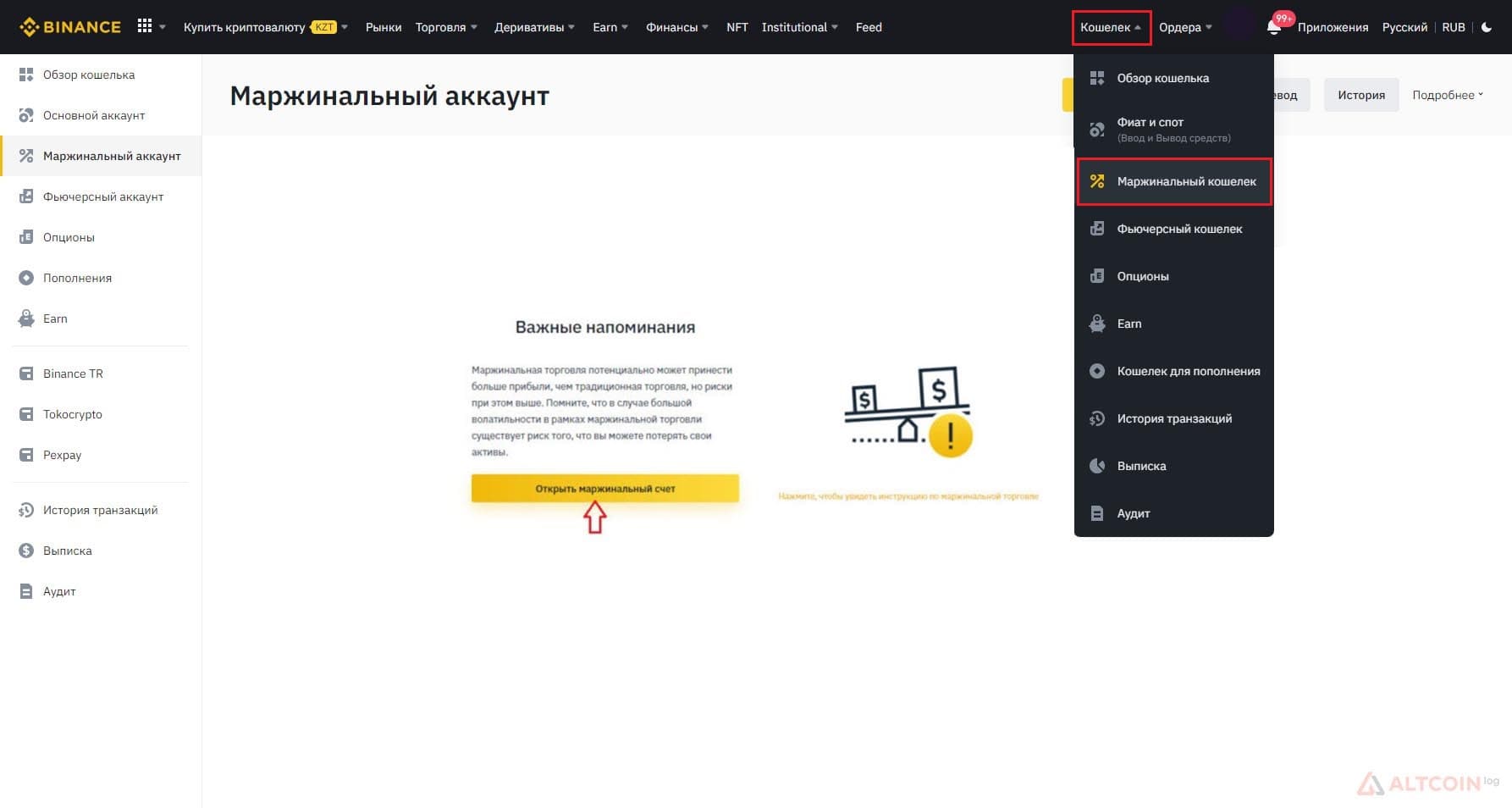Click Открыть маржинальный счет button

coord(605,488)
